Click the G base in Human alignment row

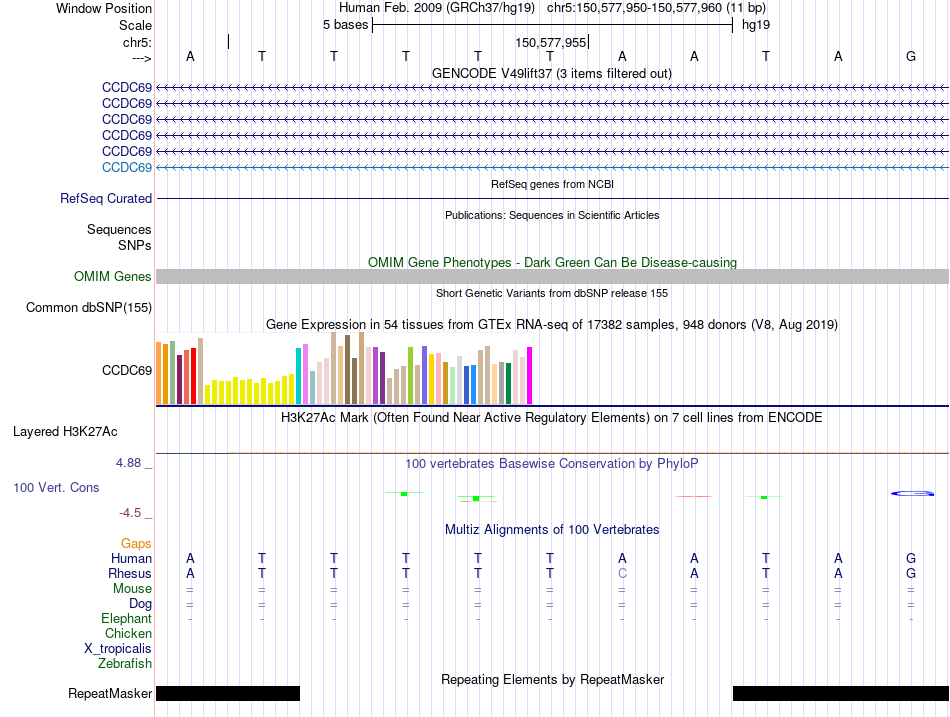tap(911, 558)
